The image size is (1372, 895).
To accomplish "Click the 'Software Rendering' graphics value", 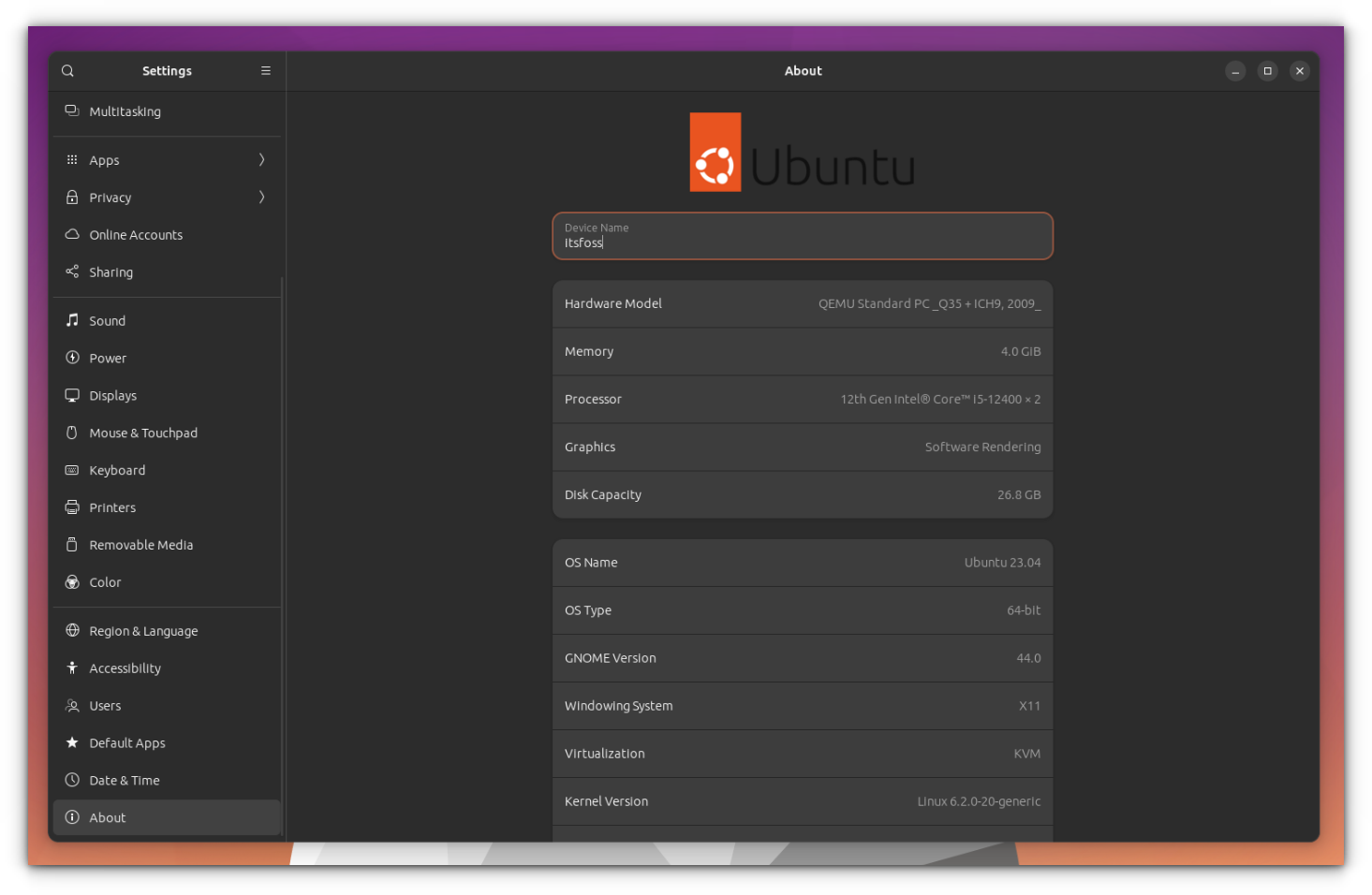I will click(x=983, y=447).
